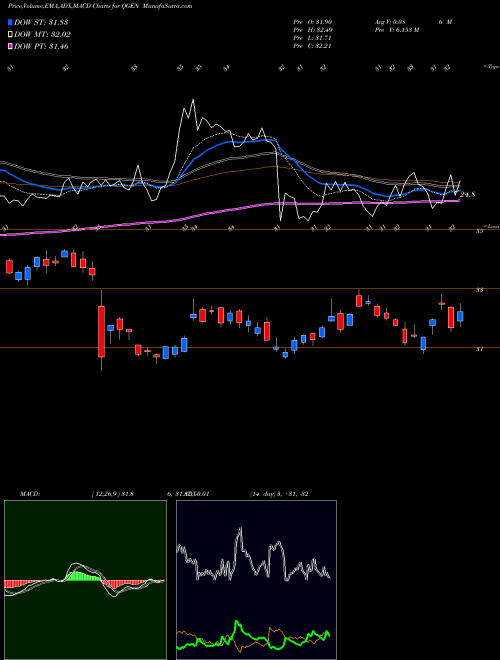Select the 'DOW MT: 32.02' legend label

click(42, 35)
